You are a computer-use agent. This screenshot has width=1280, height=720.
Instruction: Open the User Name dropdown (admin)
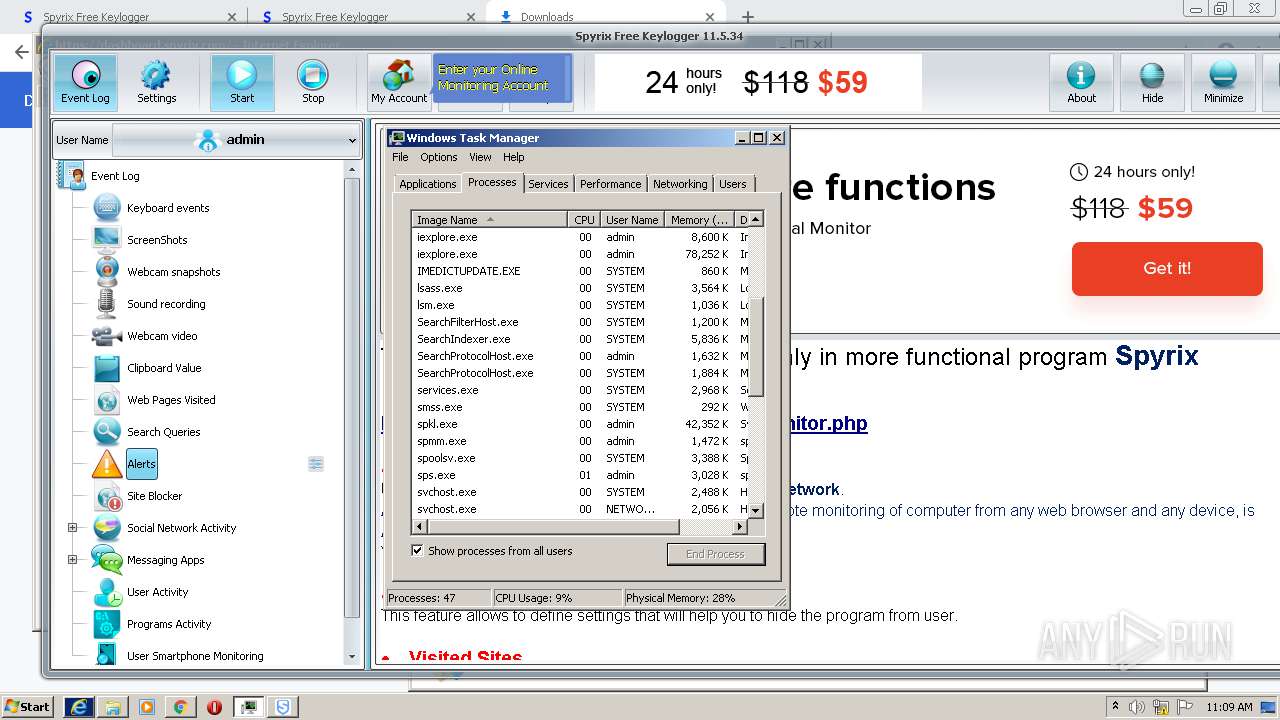[x=236, y=140]
